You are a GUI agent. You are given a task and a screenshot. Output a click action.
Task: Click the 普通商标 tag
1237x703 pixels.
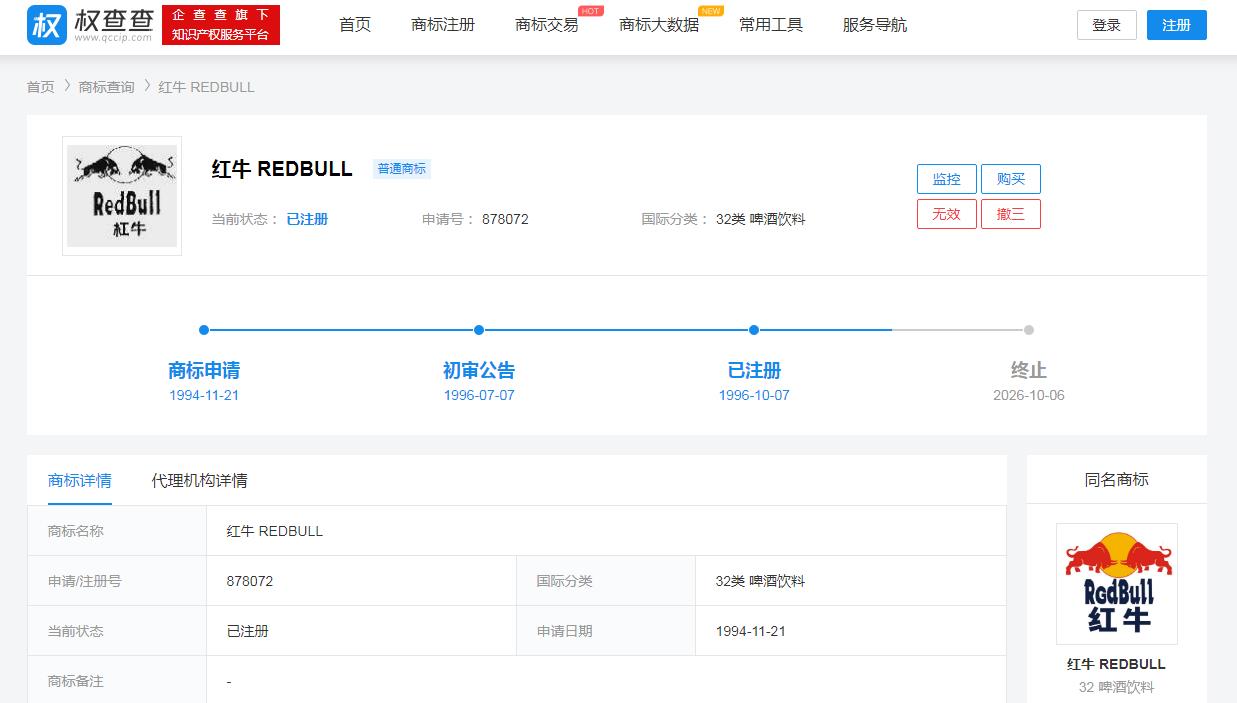tap(402, 169)
